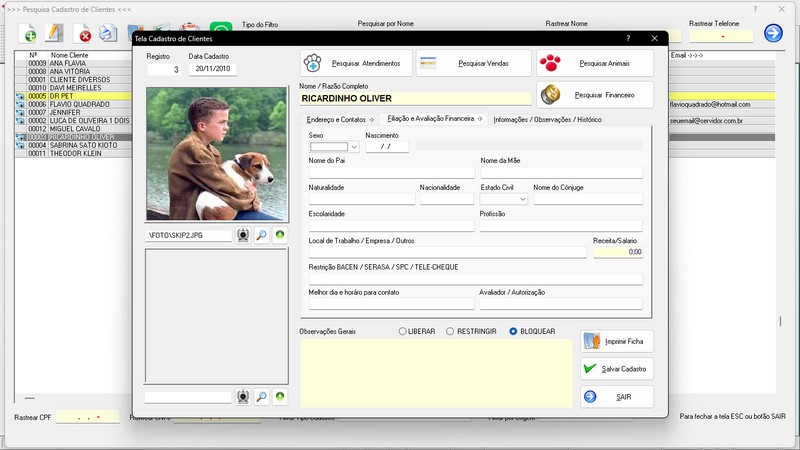Click Pesquisar Financeiro label
The image size is (800, 450).
(604, 95)
